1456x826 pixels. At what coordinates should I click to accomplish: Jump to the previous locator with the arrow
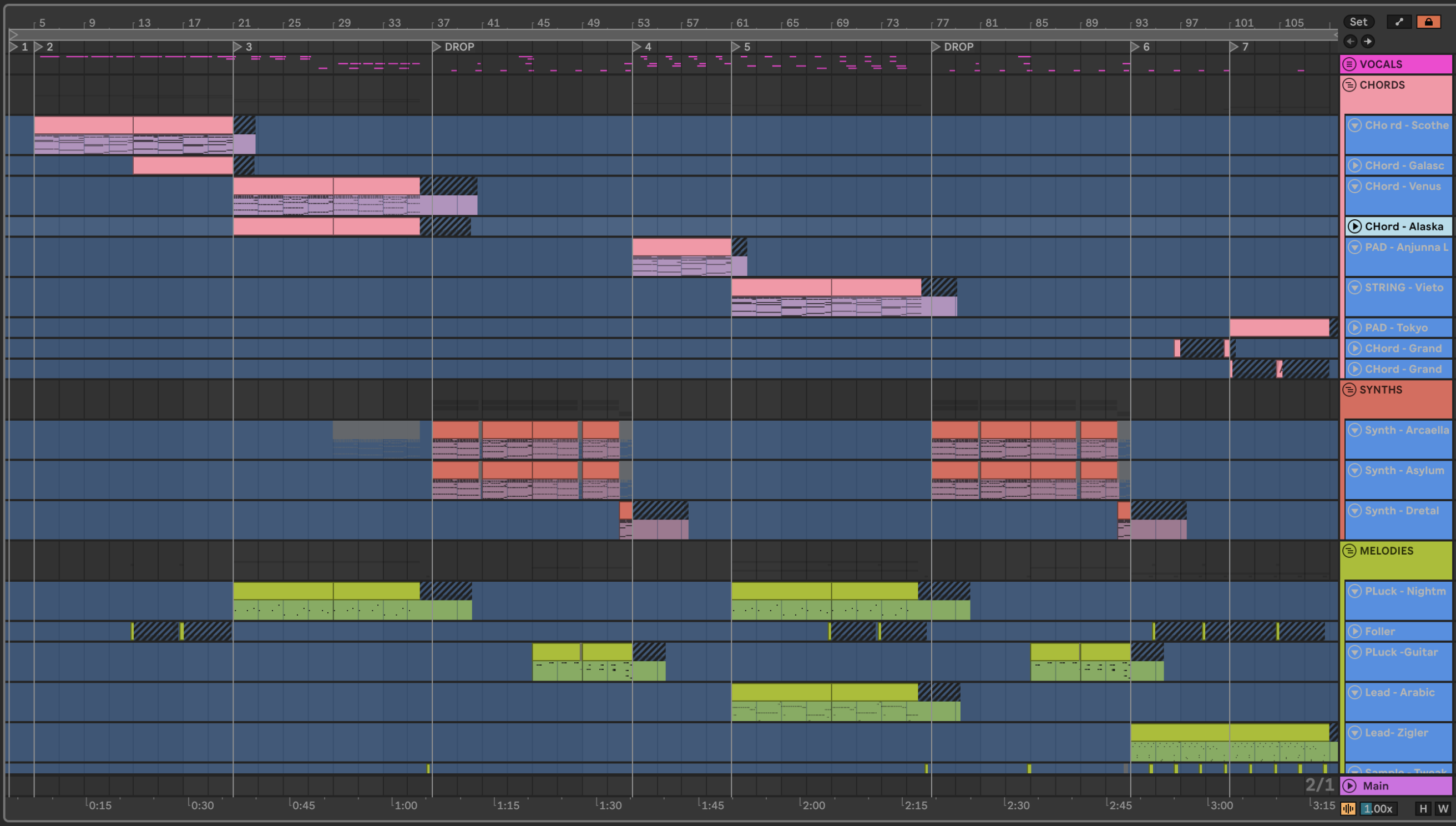click(1350, 41)
